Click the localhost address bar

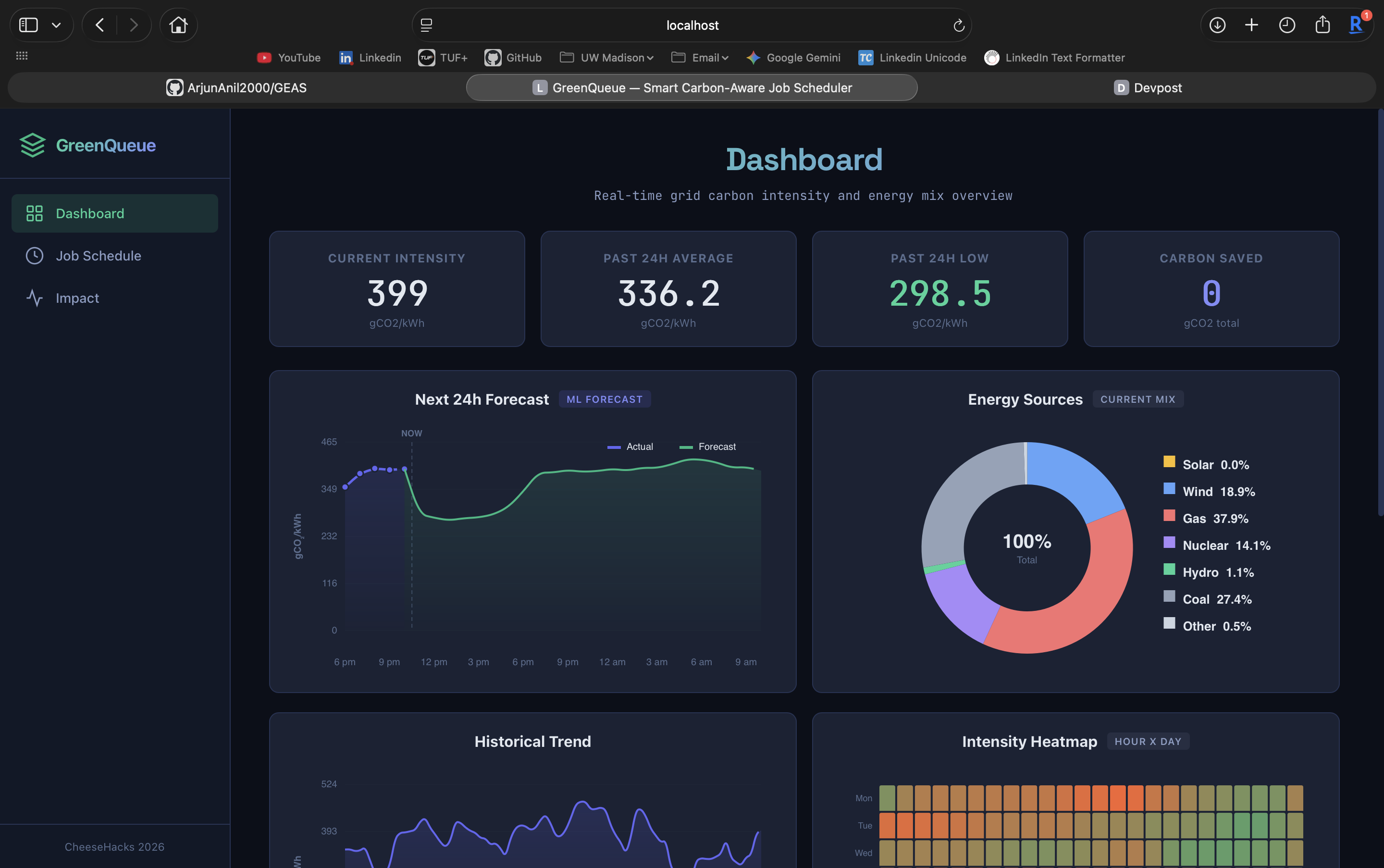click(x=692, y=25)
